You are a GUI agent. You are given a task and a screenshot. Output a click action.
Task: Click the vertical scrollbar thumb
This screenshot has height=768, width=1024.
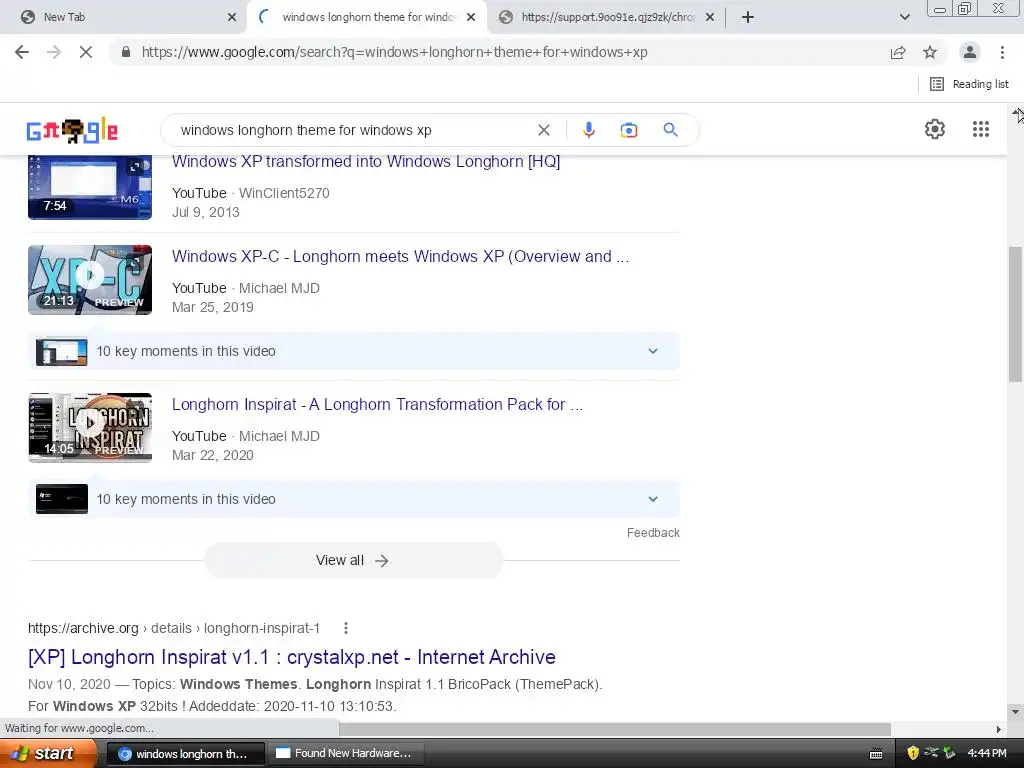(x=1015, y=314)
